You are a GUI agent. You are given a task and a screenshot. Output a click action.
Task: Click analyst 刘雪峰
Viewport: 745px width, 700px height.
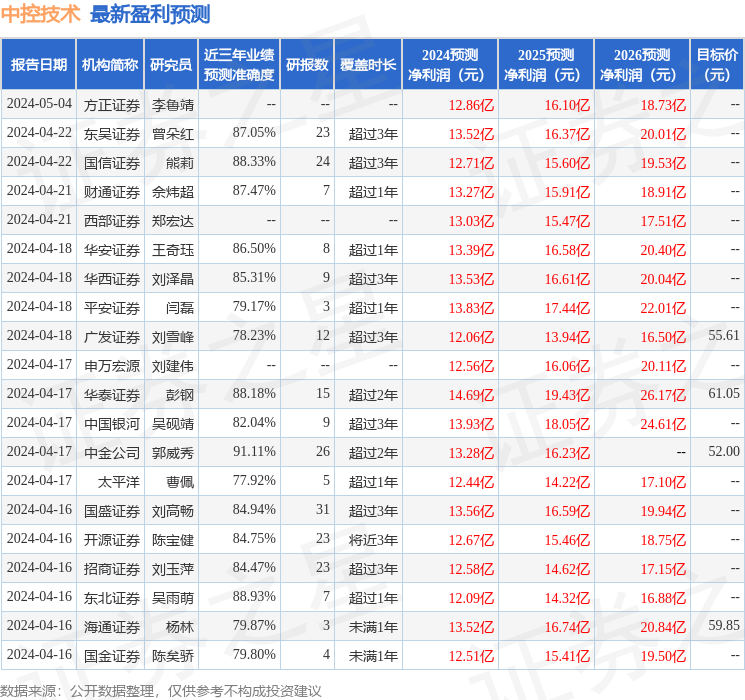172,337
